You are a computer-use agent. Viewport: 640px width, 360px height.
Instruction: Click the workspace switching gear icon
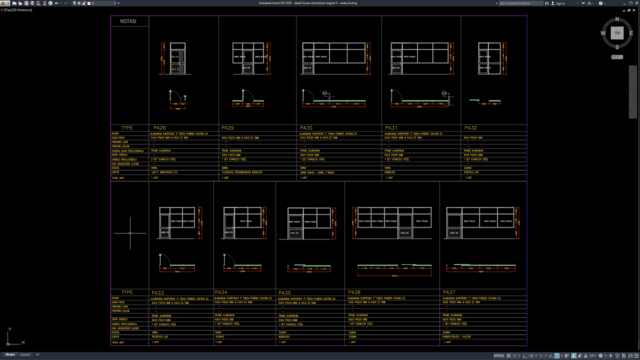(600, 356)
